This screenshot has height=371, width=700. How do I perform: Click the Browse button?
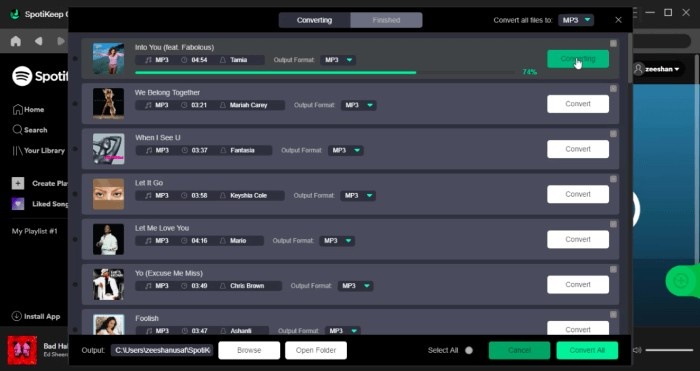coord(249,350)
